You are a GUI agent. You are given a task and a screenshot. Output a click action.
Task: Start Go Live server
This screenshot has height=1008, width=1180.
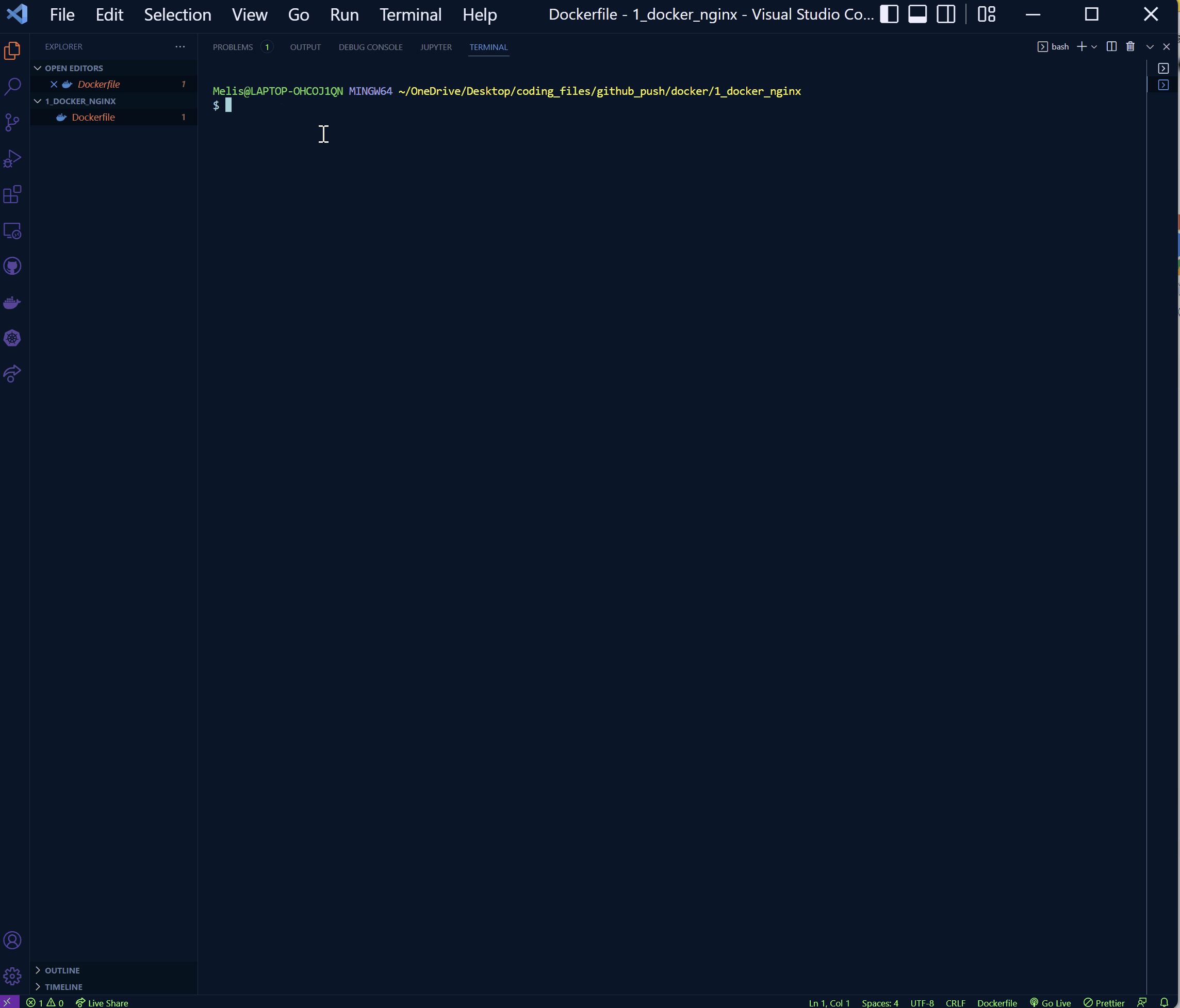[x=1050, y=1002]
